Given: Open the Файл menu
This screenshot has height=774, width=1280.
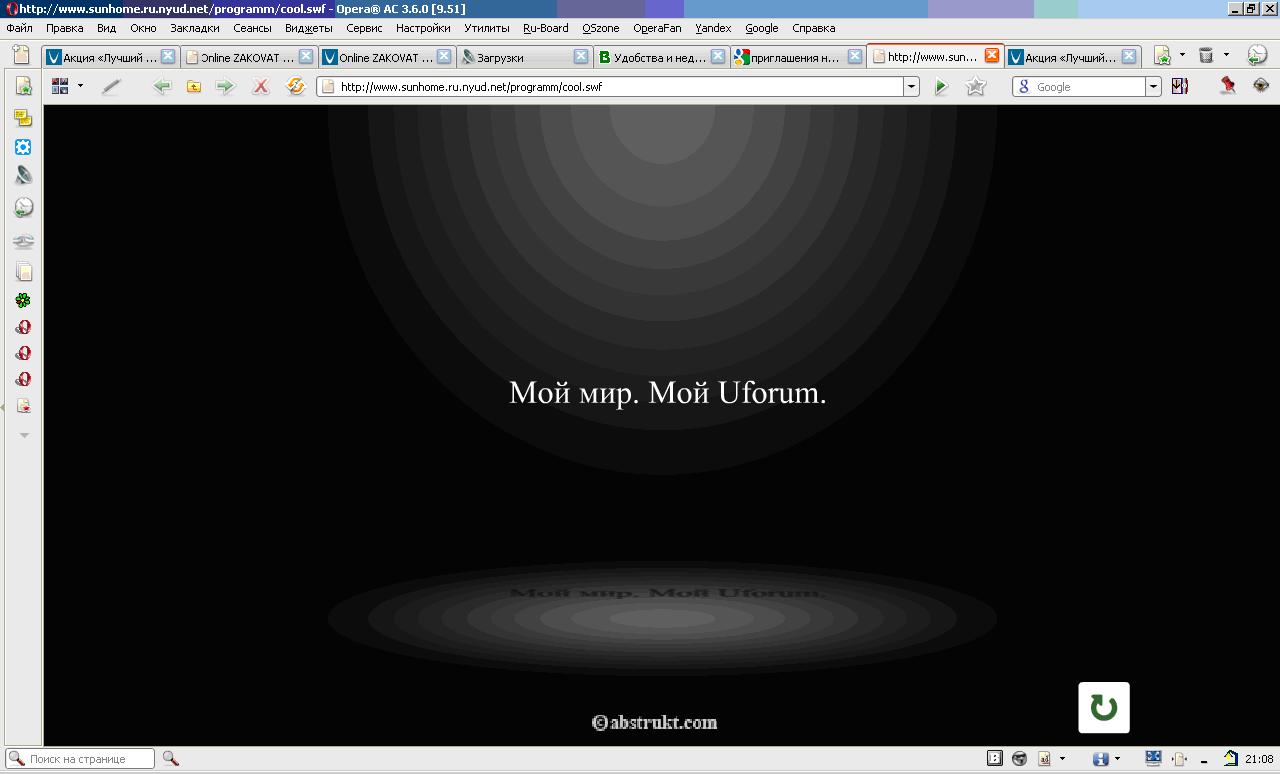Looking at the screenshot, I should (x=19, y=28).
